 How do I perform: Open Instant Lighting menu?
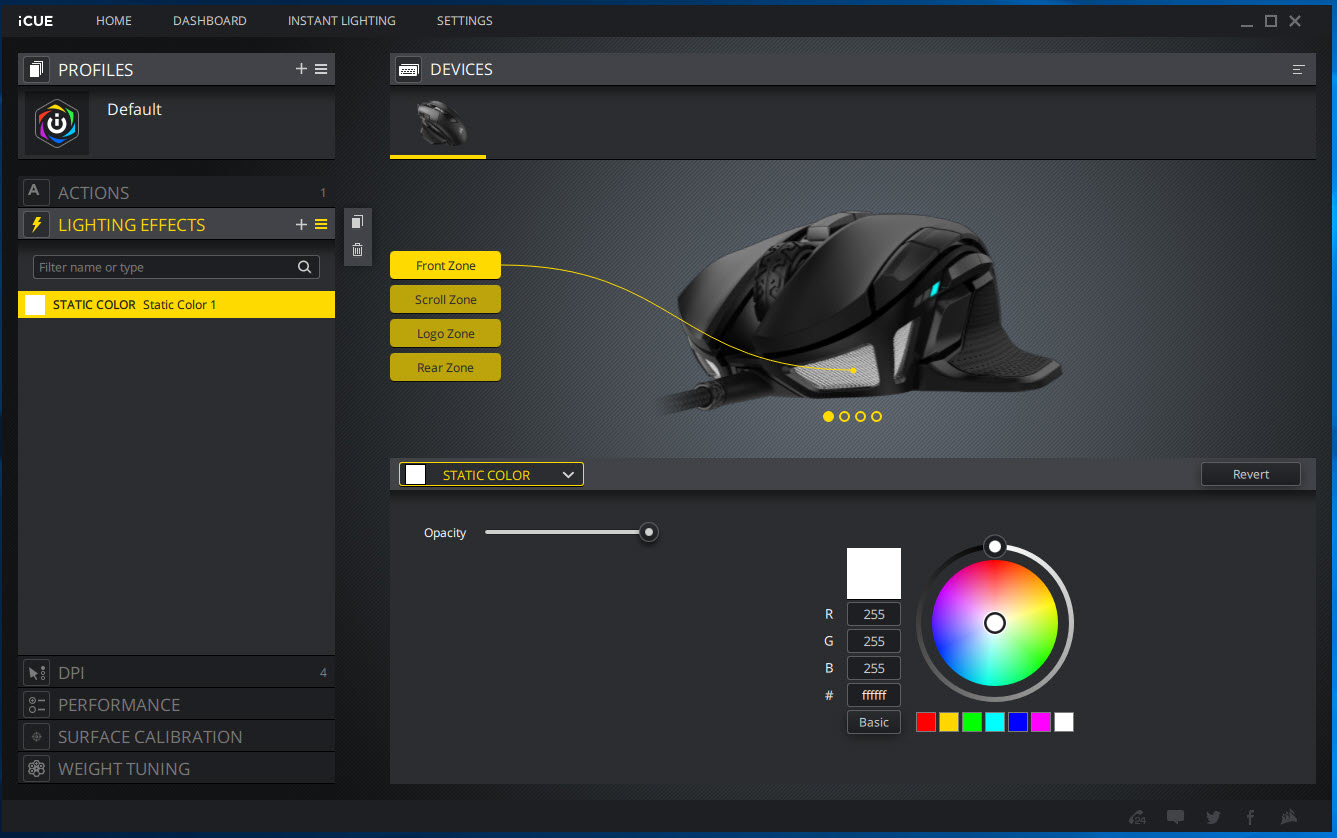click(342, 21)
